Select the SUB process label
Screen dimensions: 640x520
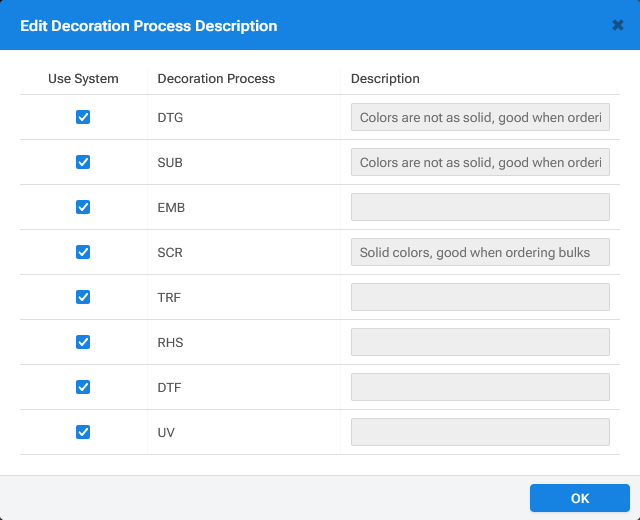click(170, 162)
